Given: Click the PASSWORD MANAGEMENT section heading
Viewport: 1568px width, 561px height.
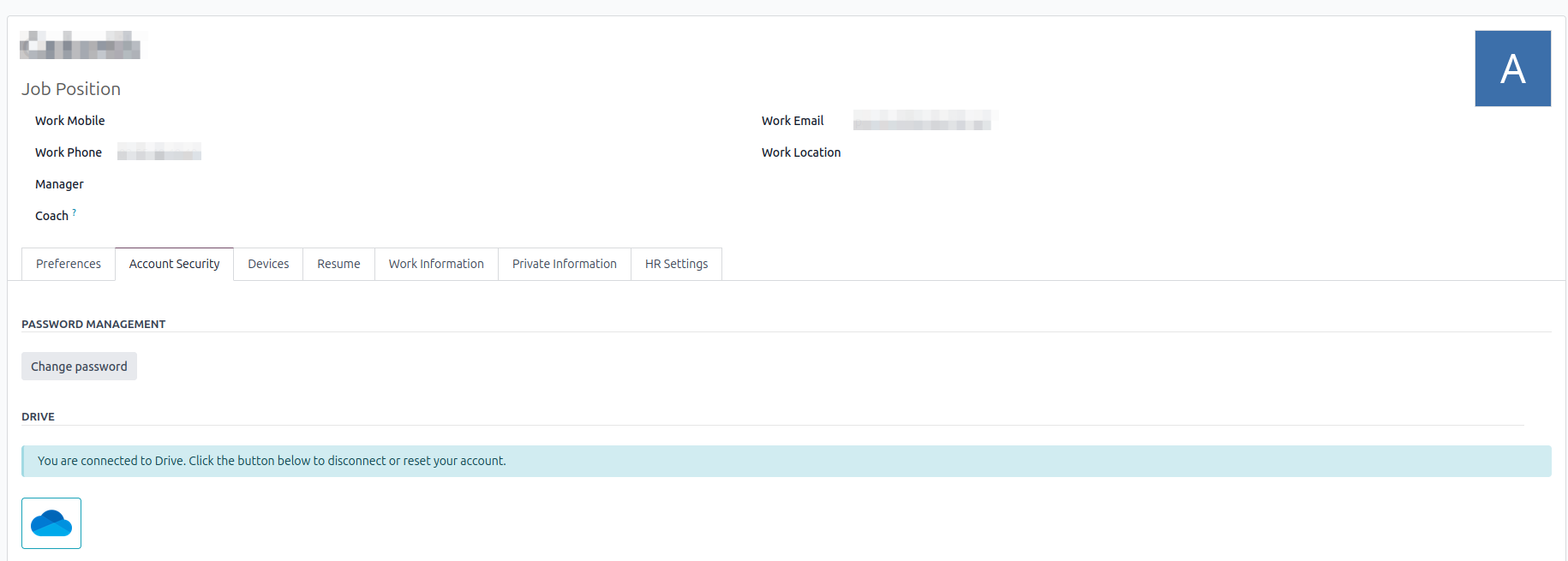Looking at the screenshot, I should [93, 324].
